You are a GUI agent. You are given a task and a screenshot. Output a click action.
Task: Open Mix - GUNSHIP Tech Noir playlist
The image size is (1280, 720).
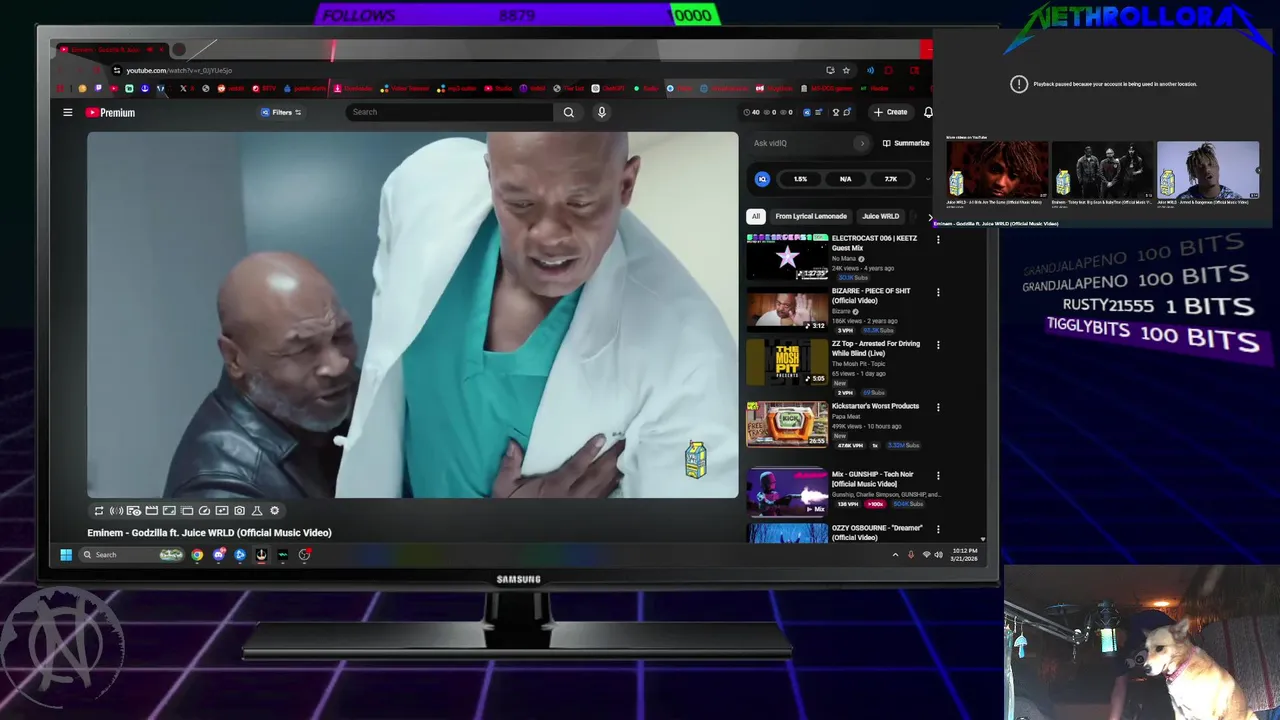coord(787,492)
